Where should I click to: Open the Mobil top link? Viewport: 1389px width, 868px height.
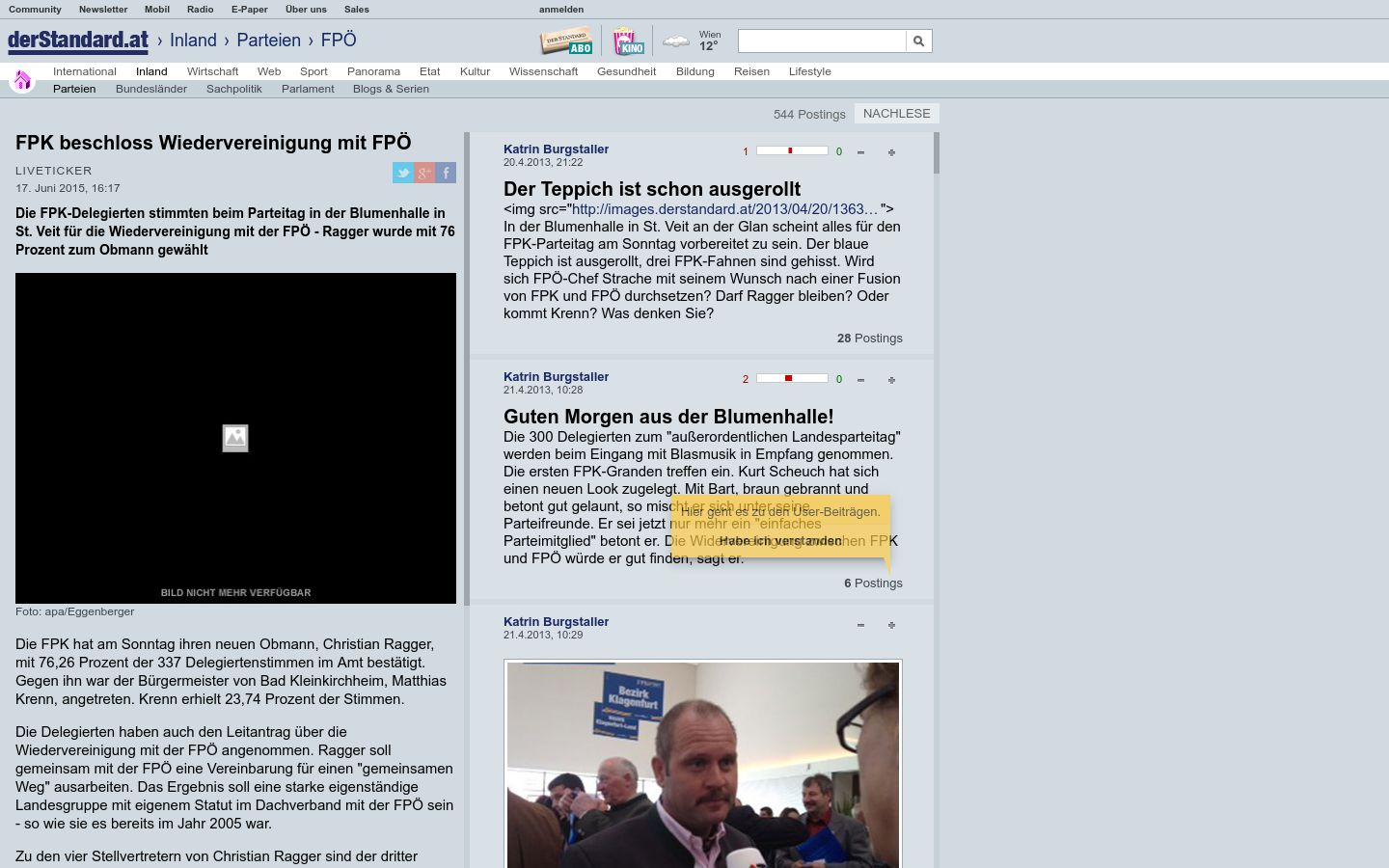tap(157, 9)
